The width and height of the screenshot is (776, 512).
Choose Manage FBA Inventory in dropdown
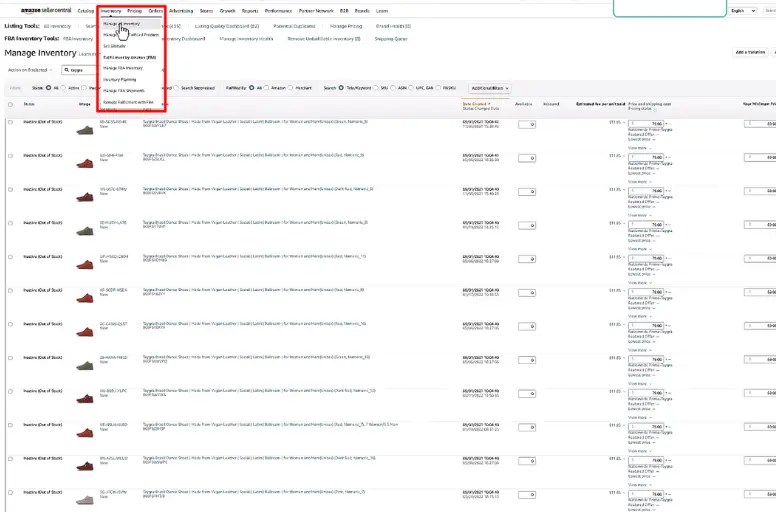click(123, 68)
